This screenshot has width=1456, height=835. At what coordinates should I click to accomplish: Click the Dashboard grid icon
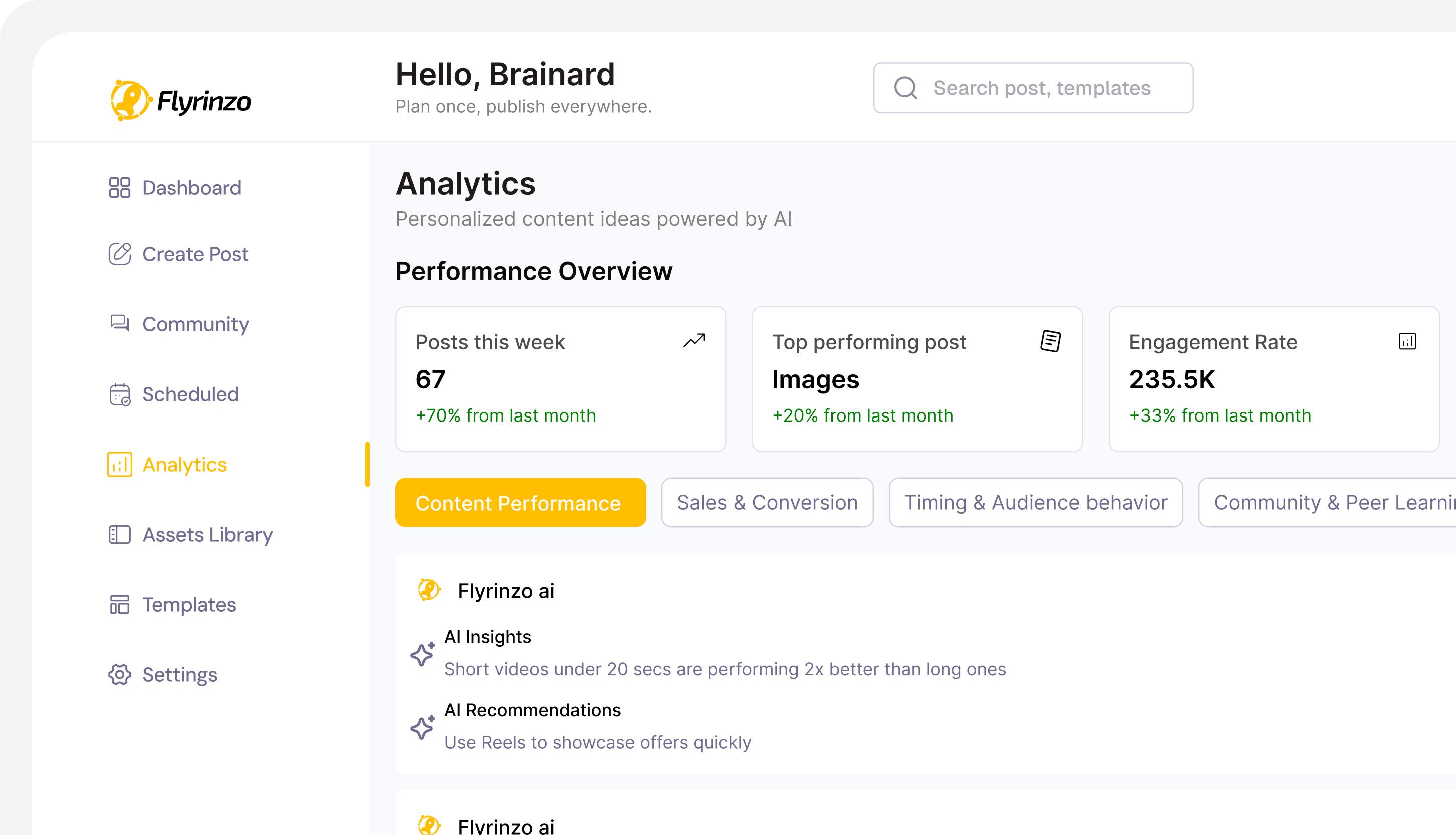click(x=119, y=188)
